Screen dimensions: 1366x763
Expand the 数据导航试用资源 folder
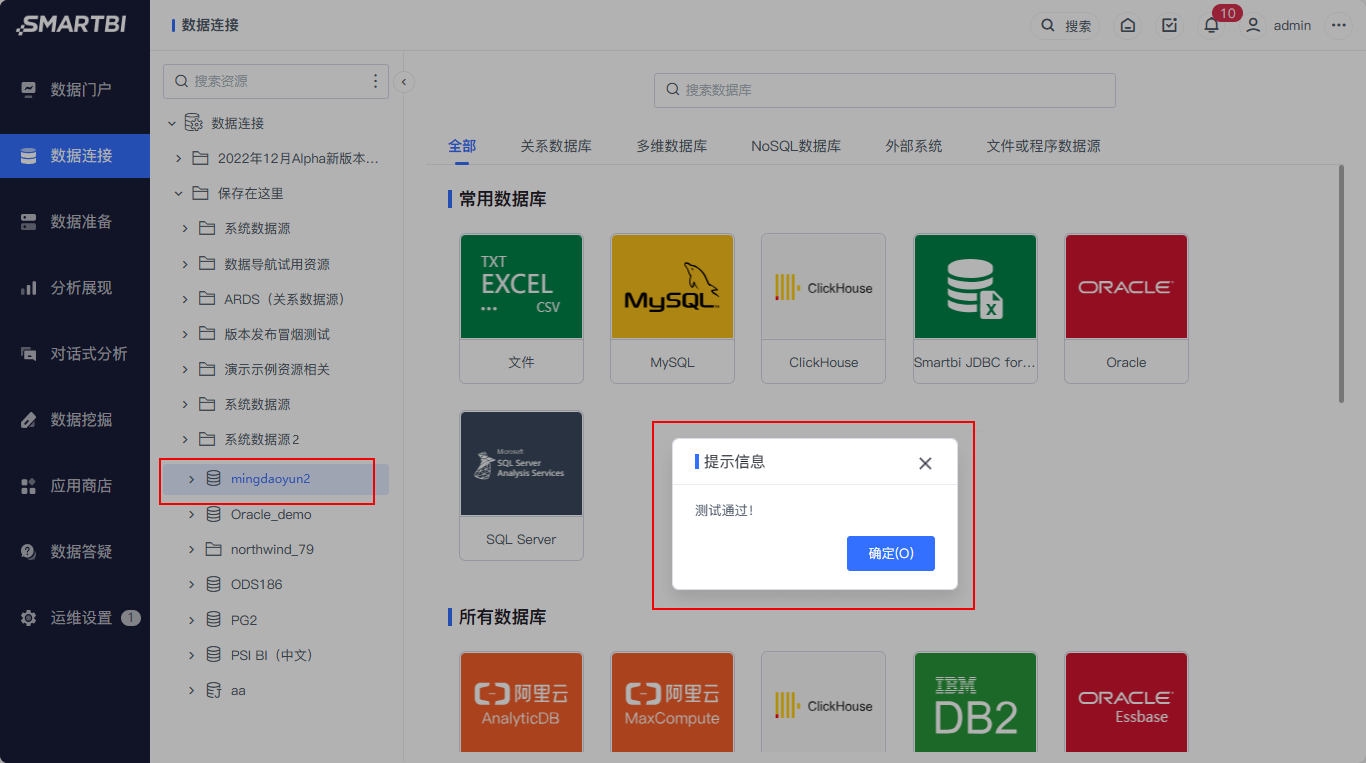[185, 264]
